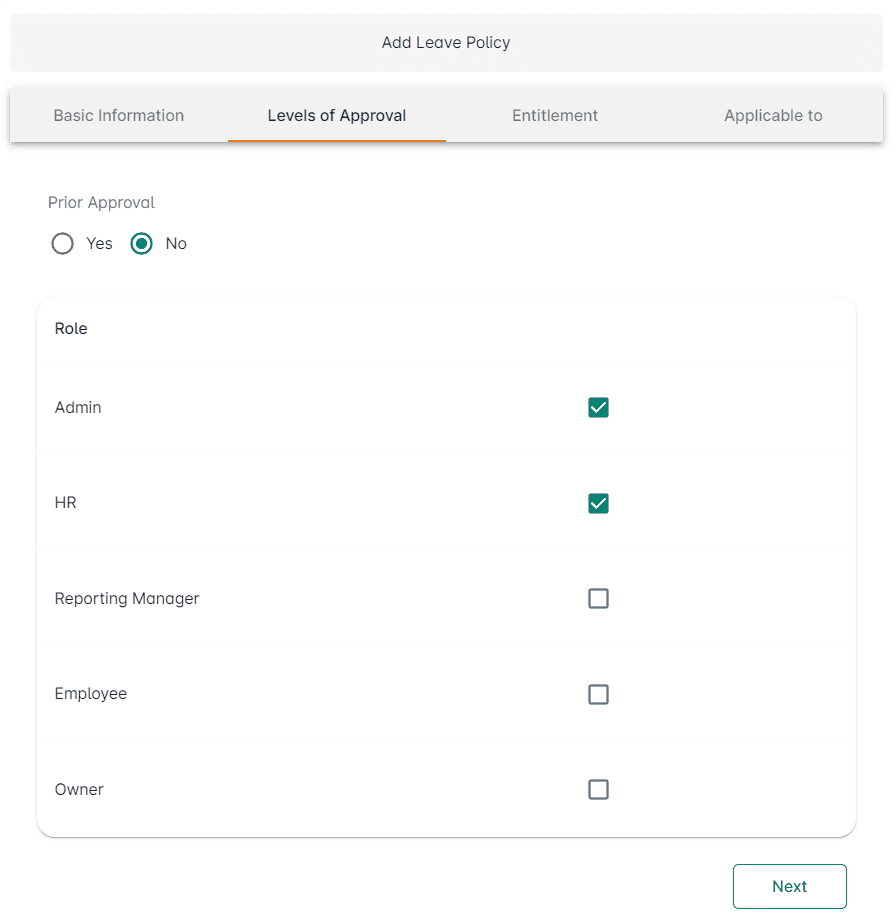
Task: Click the HR row label text
Action: point(66,502)
